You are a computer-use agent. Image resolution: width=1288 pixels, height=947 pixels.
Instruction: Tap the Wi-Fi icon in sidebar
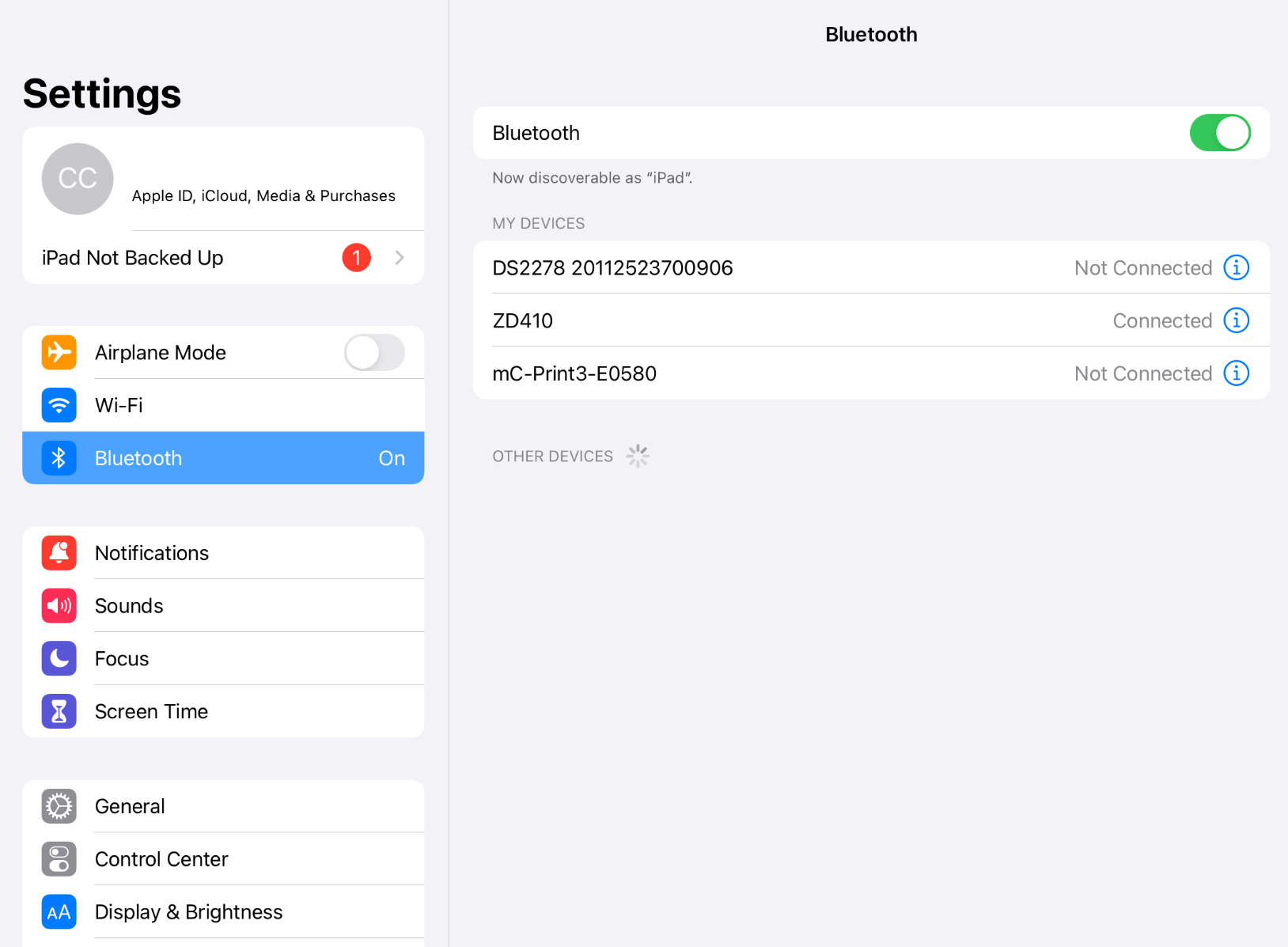(x=59, y=405)
